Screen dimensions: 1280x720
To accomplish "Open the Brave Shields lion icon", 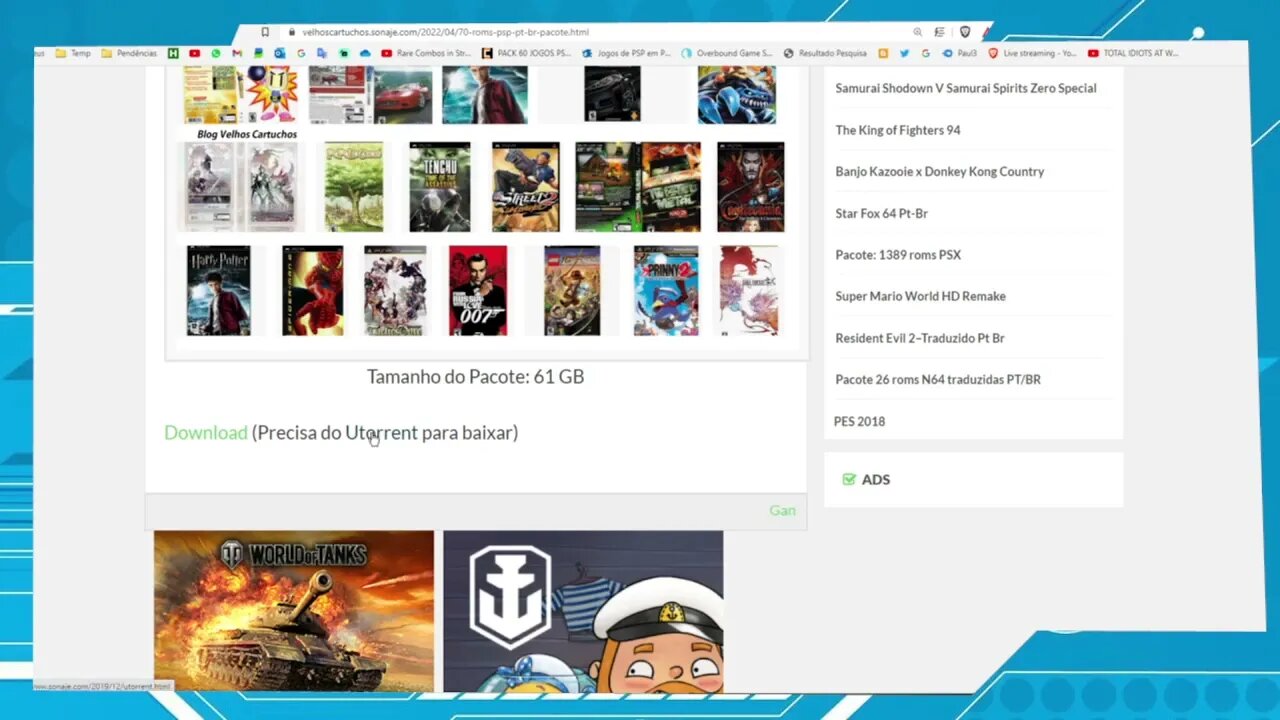I will tap(965, 32).
